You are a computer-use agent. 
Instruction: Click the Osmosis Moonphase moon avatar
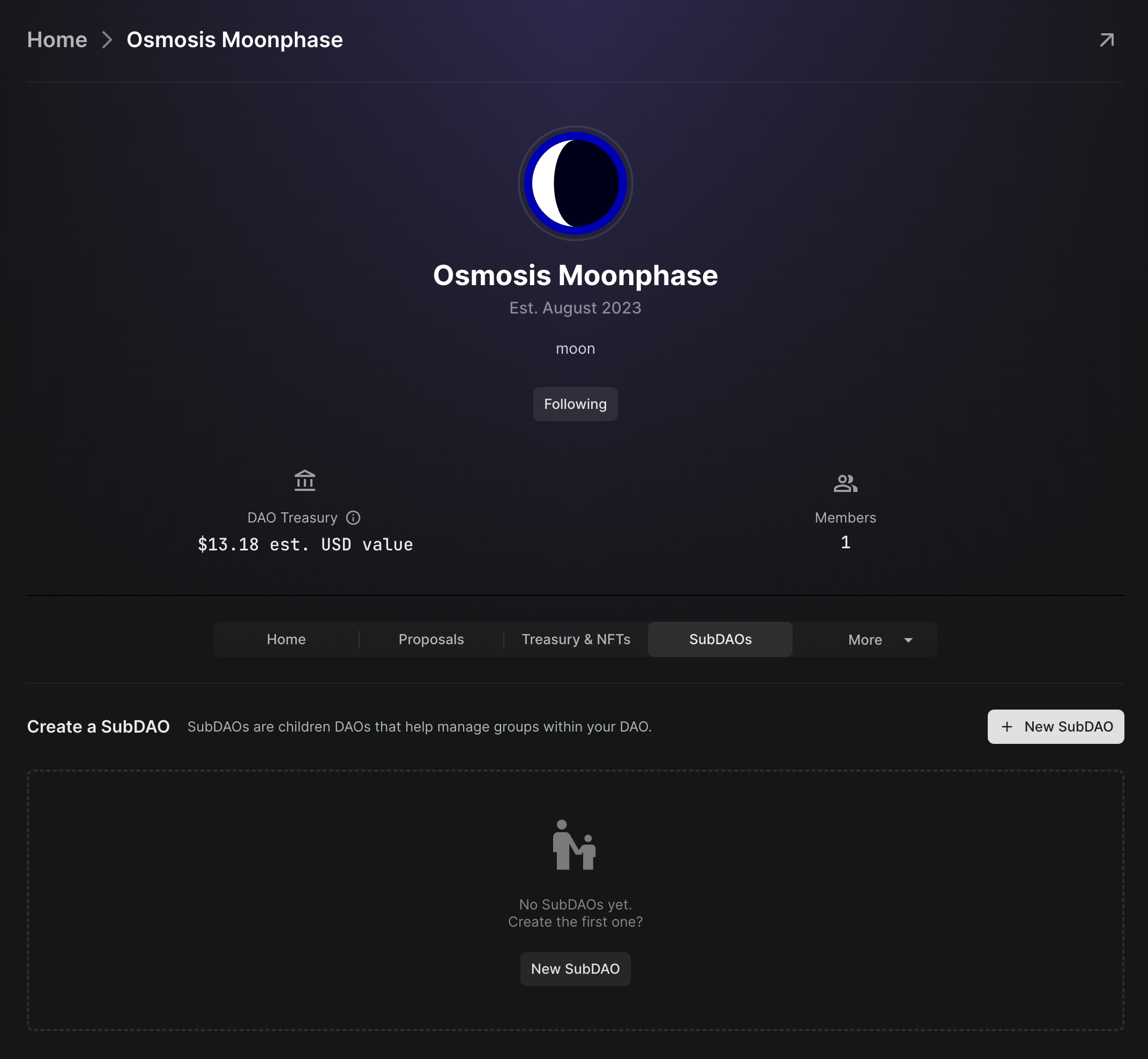click(x=576, y=183)
